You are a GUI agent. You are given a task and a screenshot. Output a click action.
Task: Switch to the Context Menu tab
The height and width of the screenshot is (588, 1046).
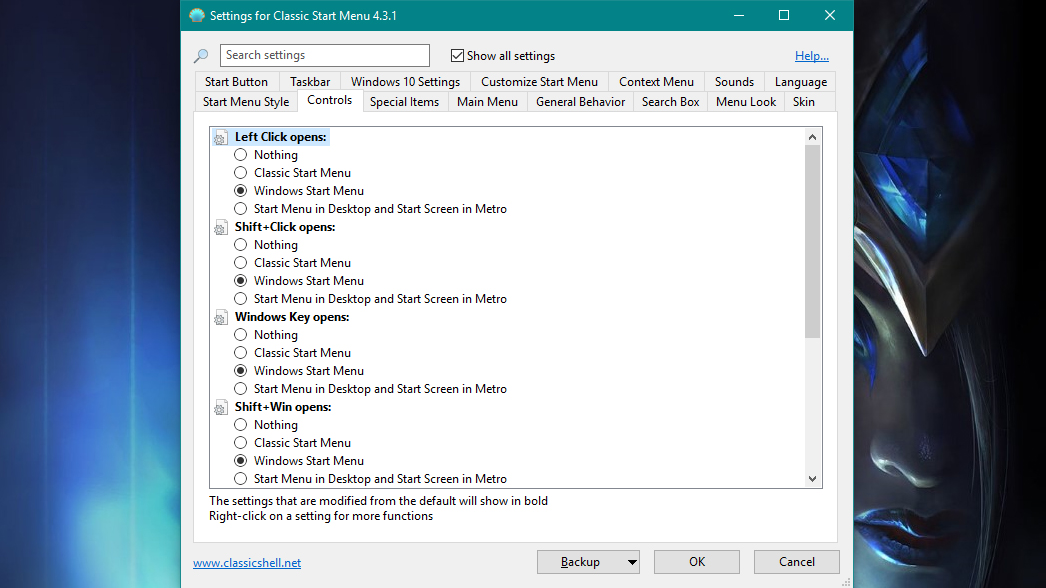pos(656,81)
